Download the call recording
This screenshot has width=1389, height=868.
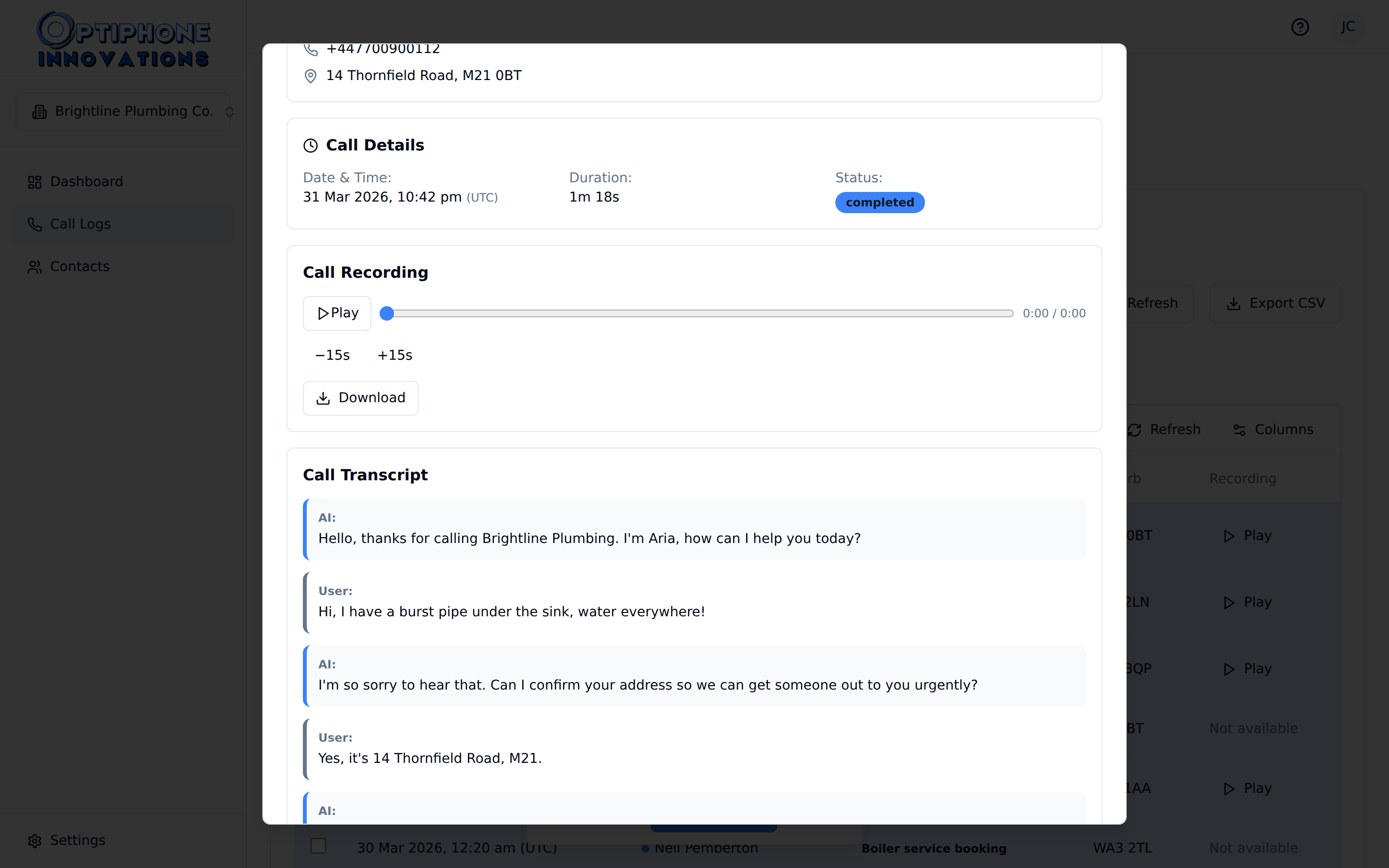pos(360,398)
